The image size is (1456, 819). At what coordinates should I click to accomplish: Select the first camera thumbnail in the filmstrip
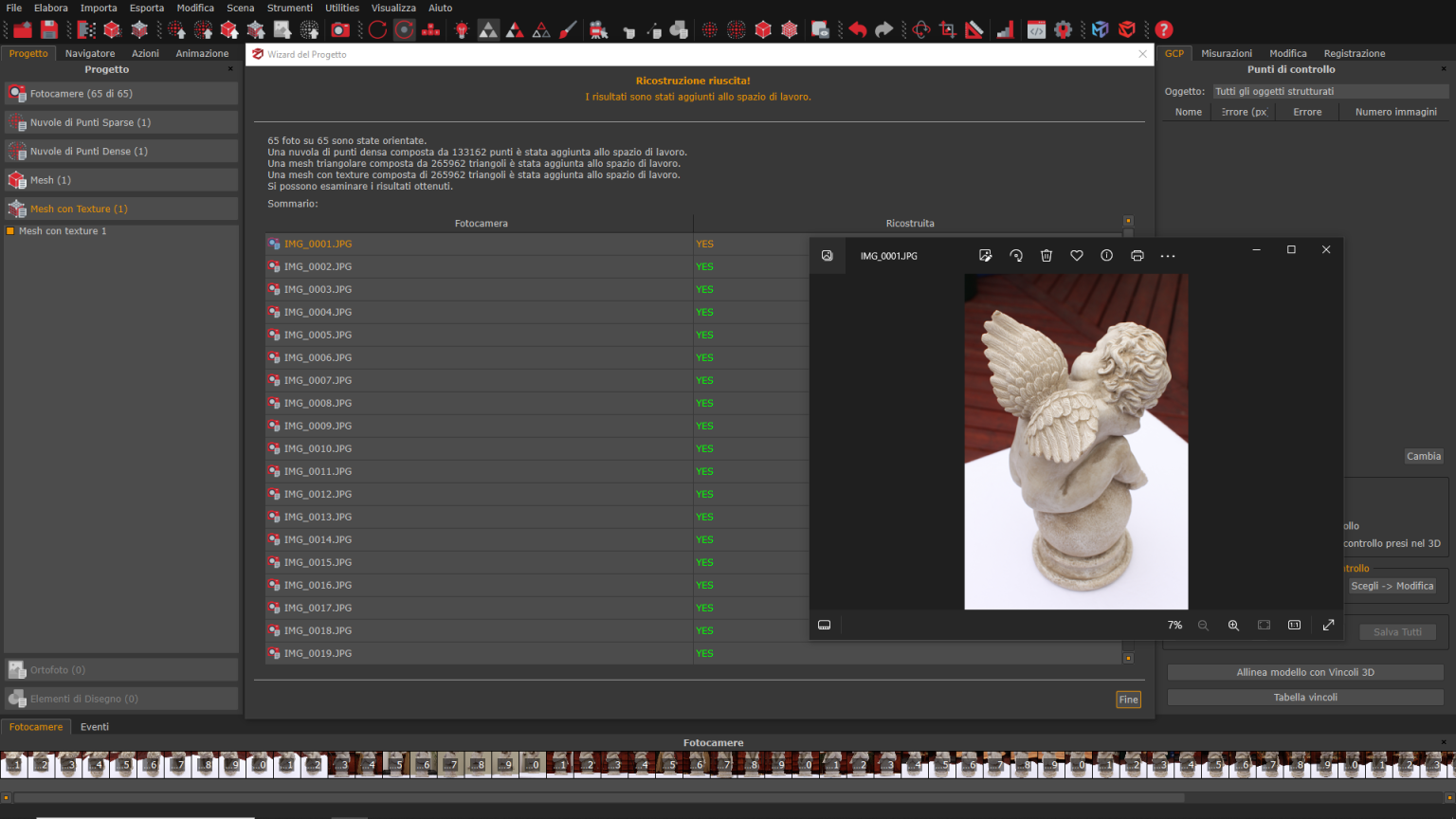(x=12, y=765)
